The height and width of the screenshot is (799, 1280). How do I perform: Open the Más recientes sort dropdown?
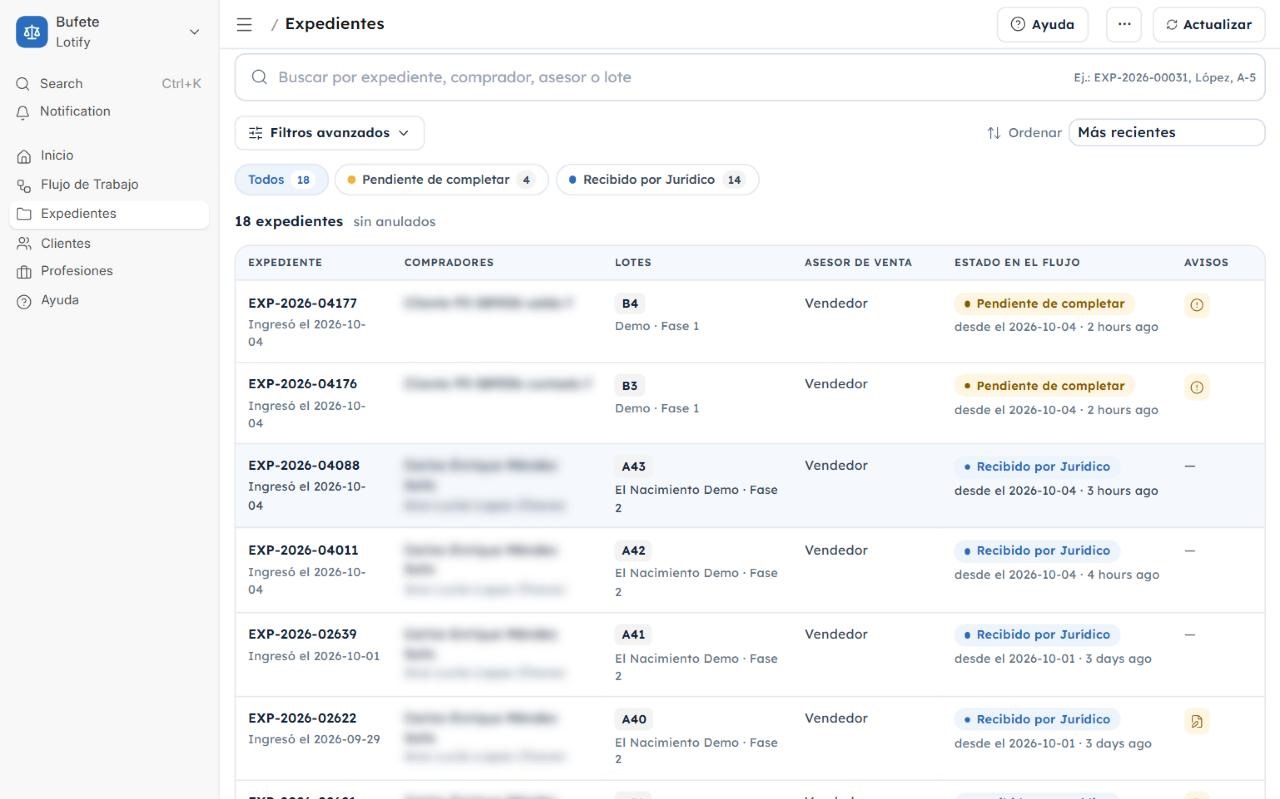(x=1167, y=132)
